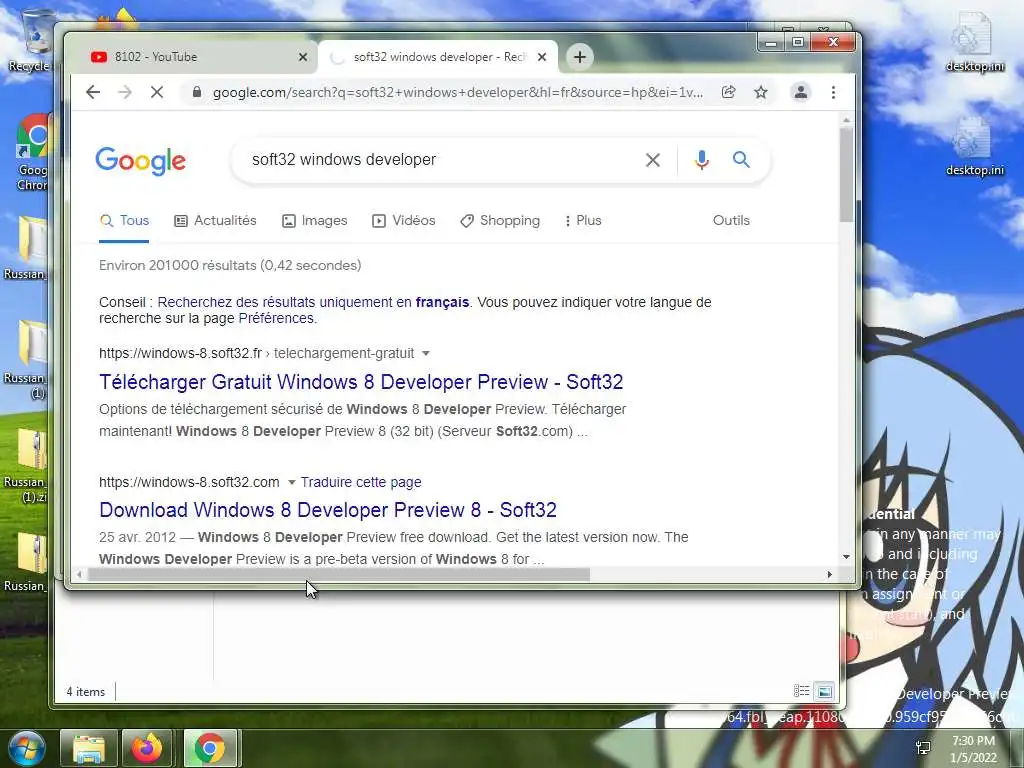Image resolution: width=1024 pixels, height=768 pixels.
Task: Stop loading the page
Action: coord(157,92)
